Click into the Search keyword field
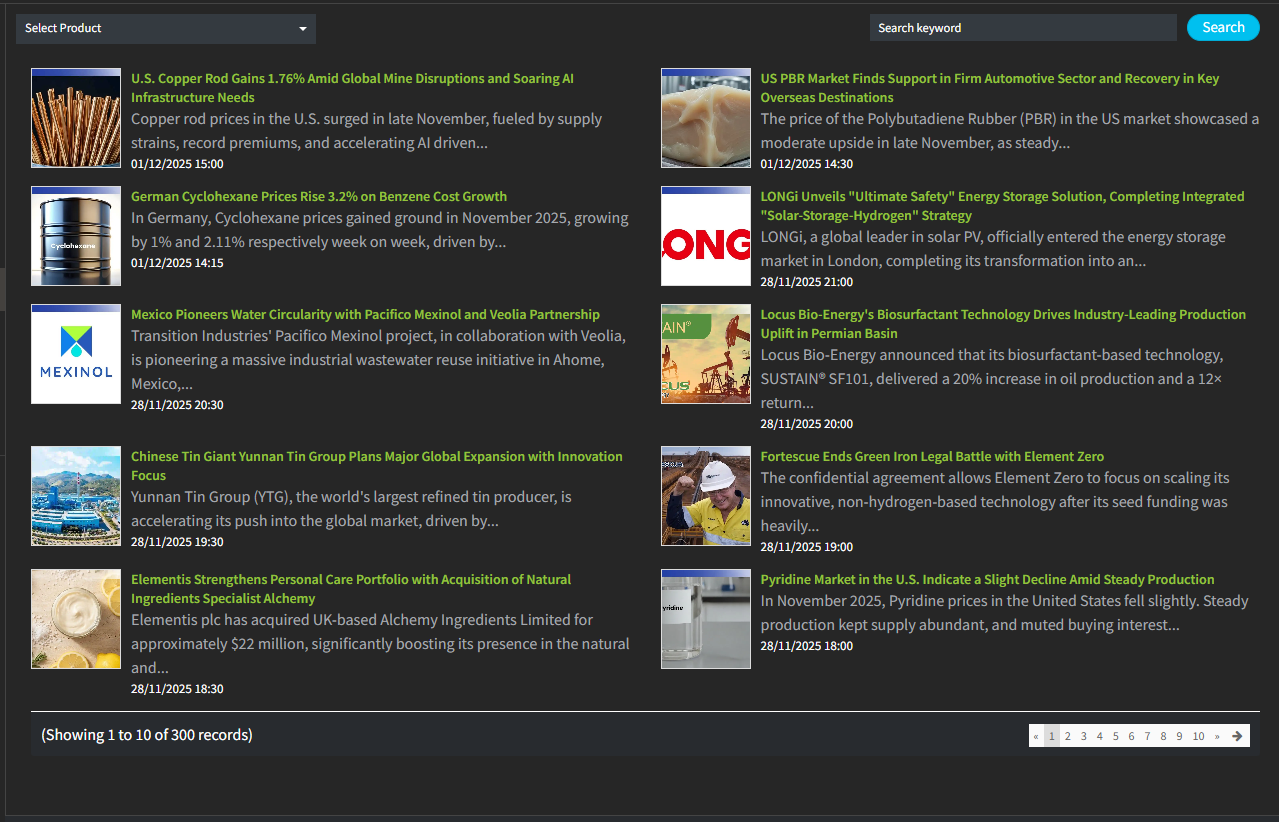 tap(1023, 28)
